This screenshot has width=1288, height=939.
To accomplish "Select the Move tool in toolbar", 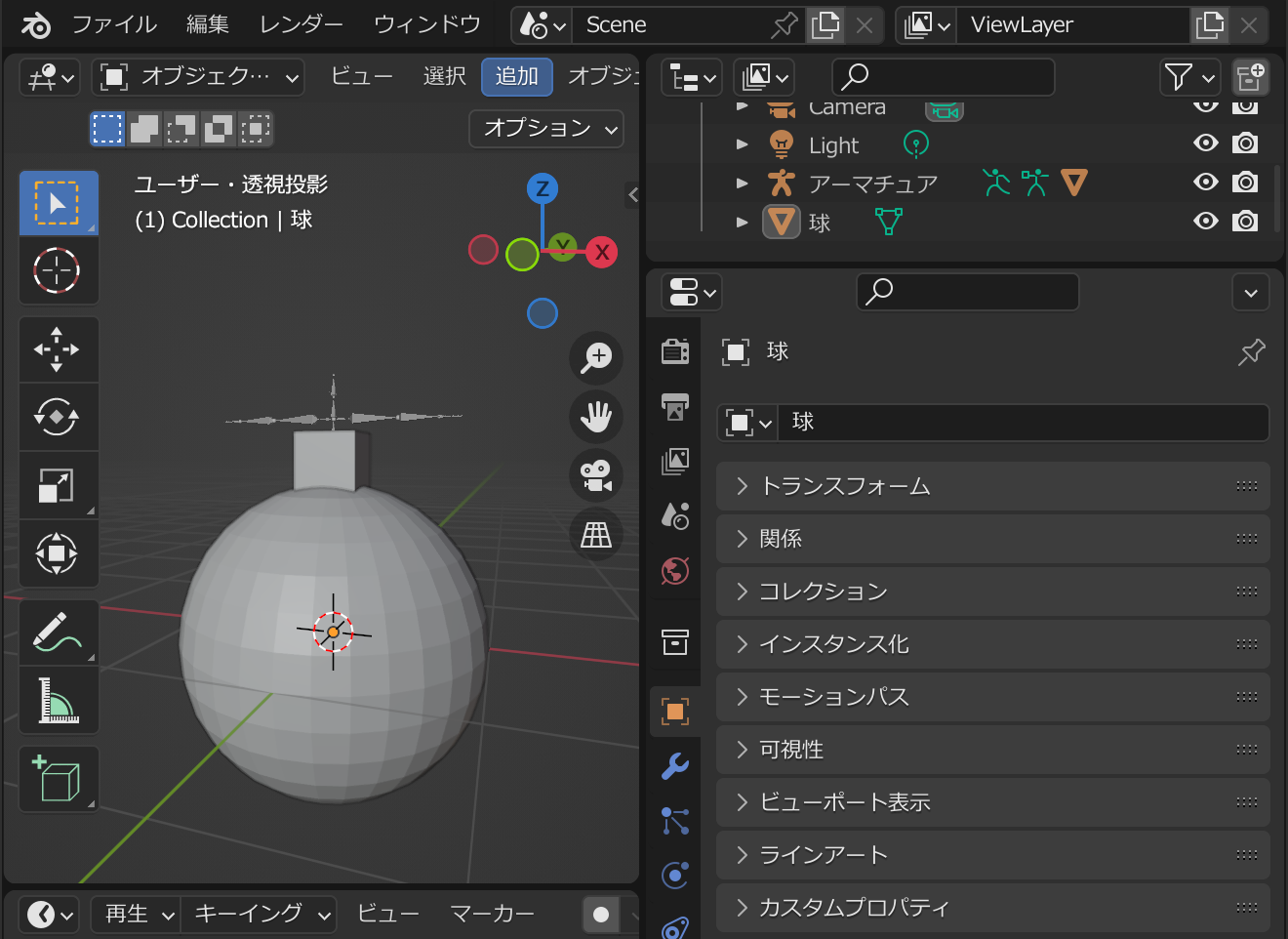I will [58, 349].
